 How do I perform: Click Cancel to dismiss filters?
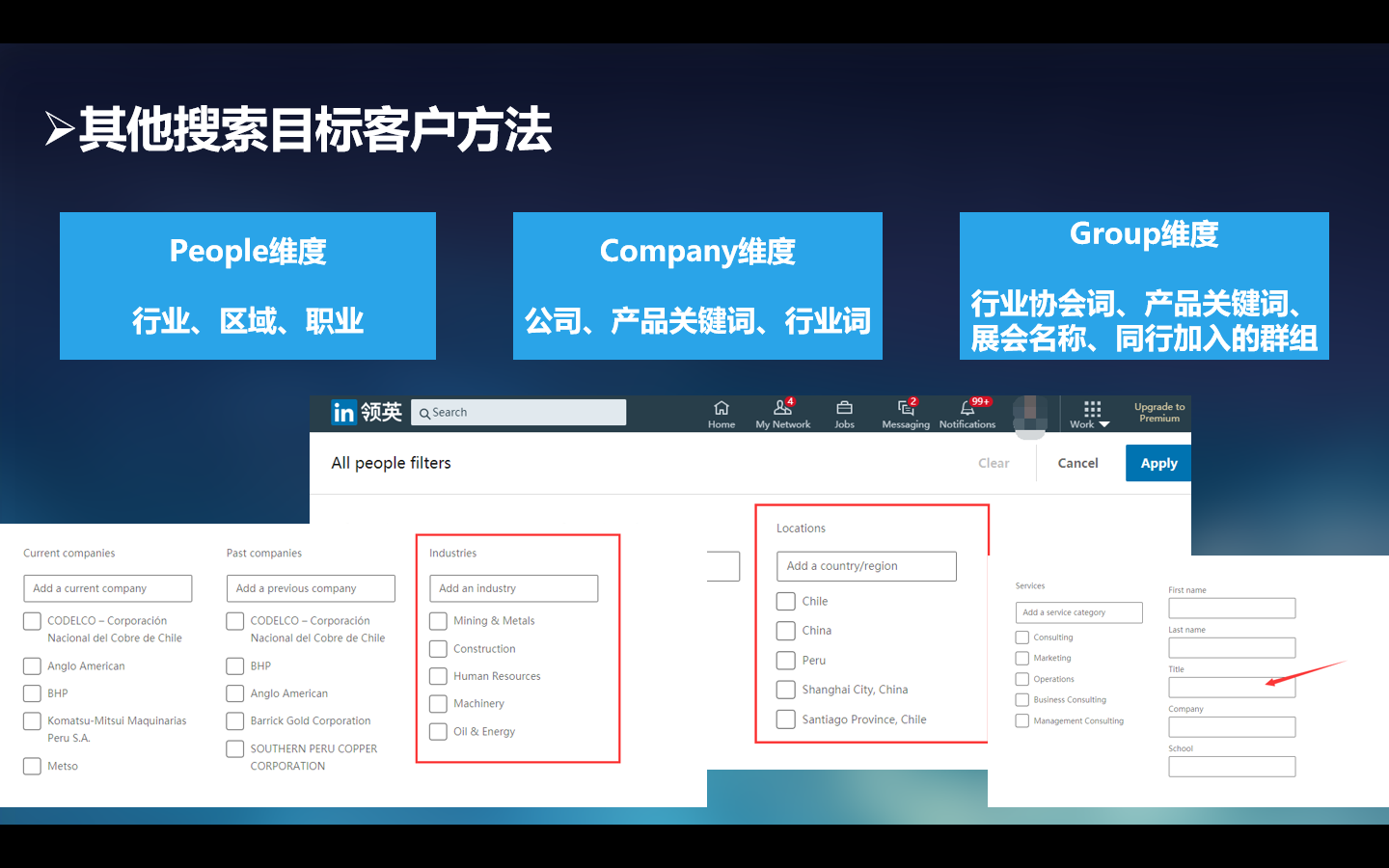coord(1076,463)
